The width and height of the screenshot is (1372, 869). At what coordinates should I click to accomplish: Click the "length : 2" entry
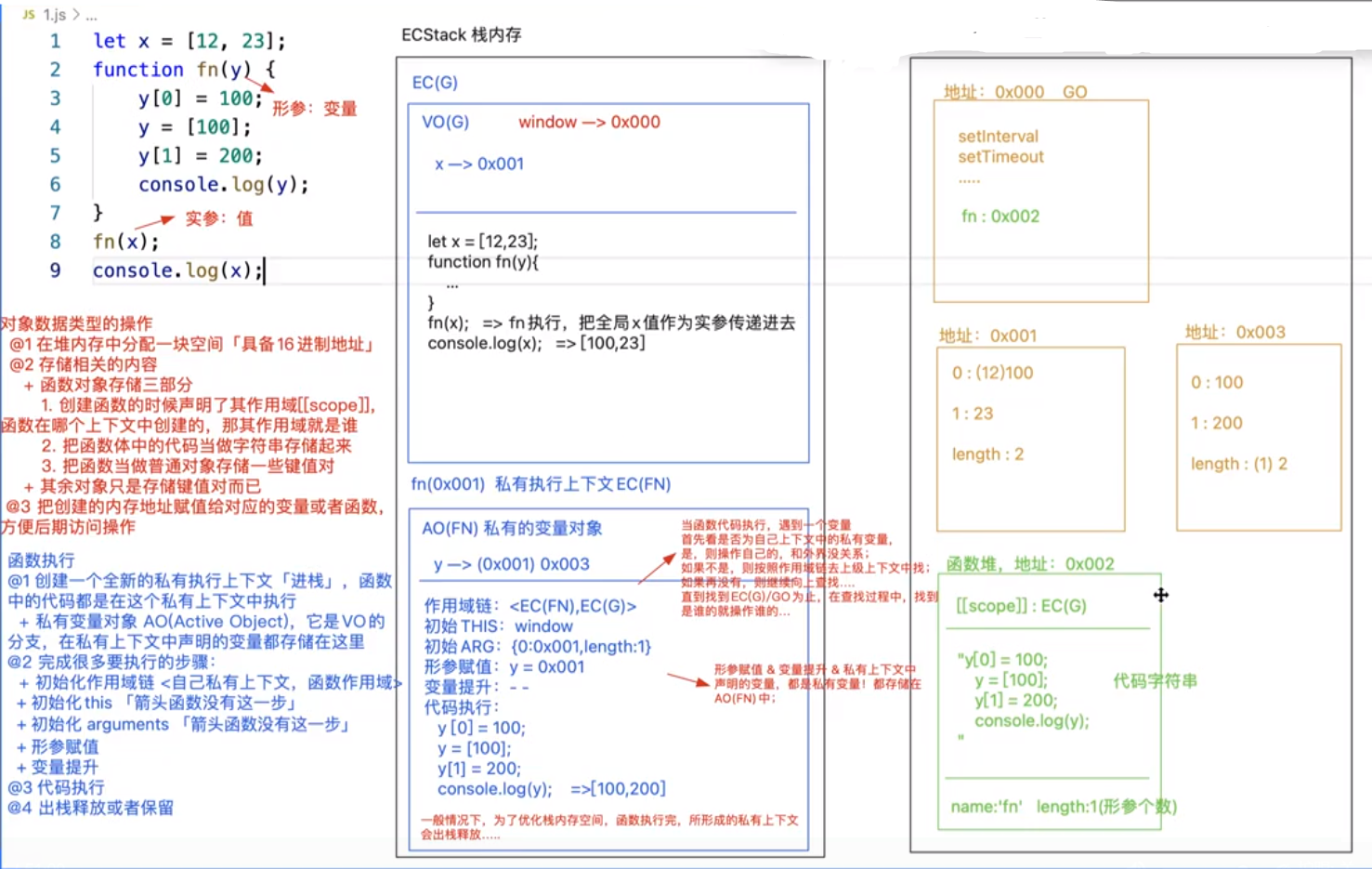987,454
